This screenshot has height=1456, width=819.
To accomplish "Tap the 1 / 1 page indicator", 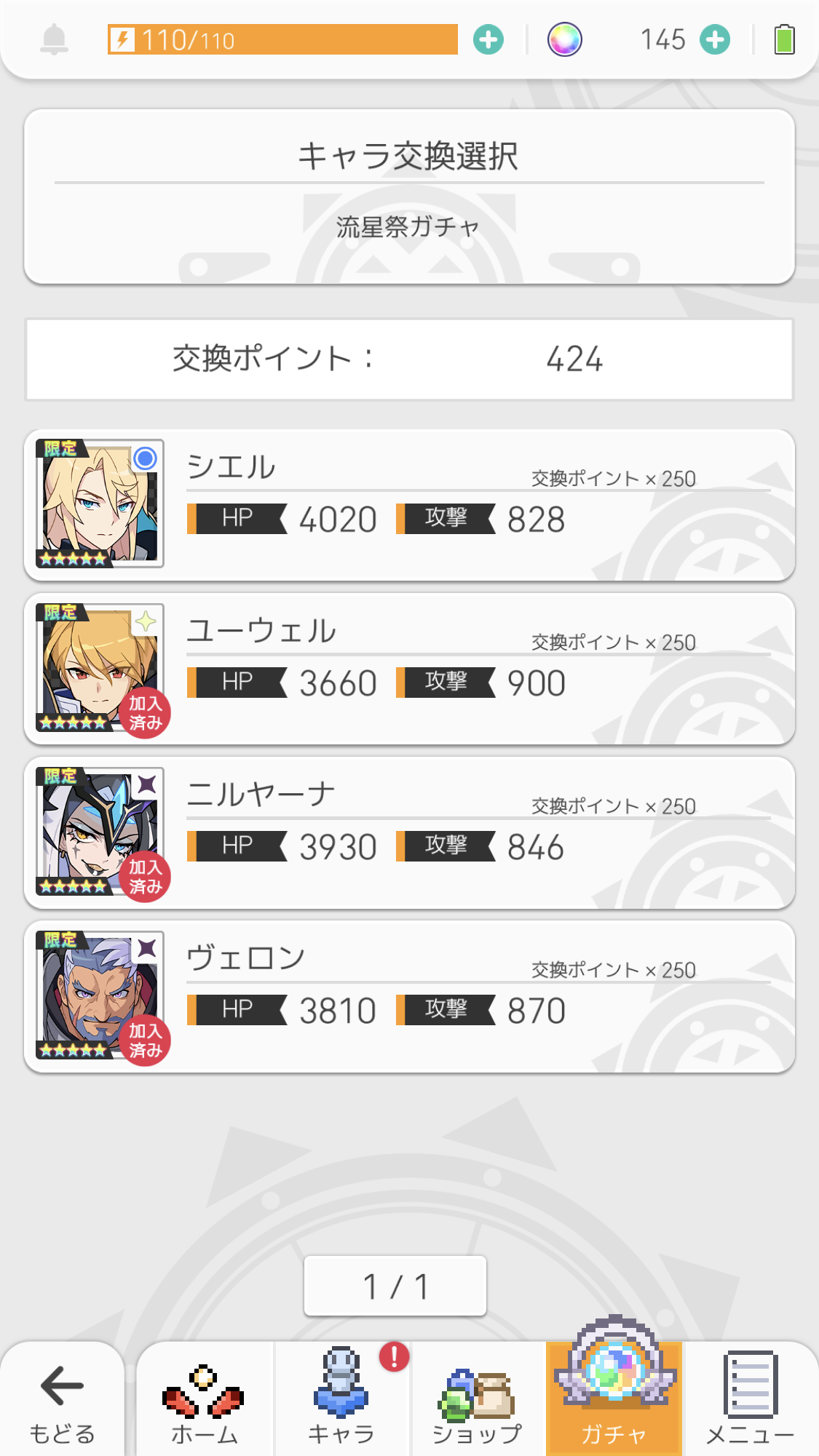I will (x=395, y=1286).
